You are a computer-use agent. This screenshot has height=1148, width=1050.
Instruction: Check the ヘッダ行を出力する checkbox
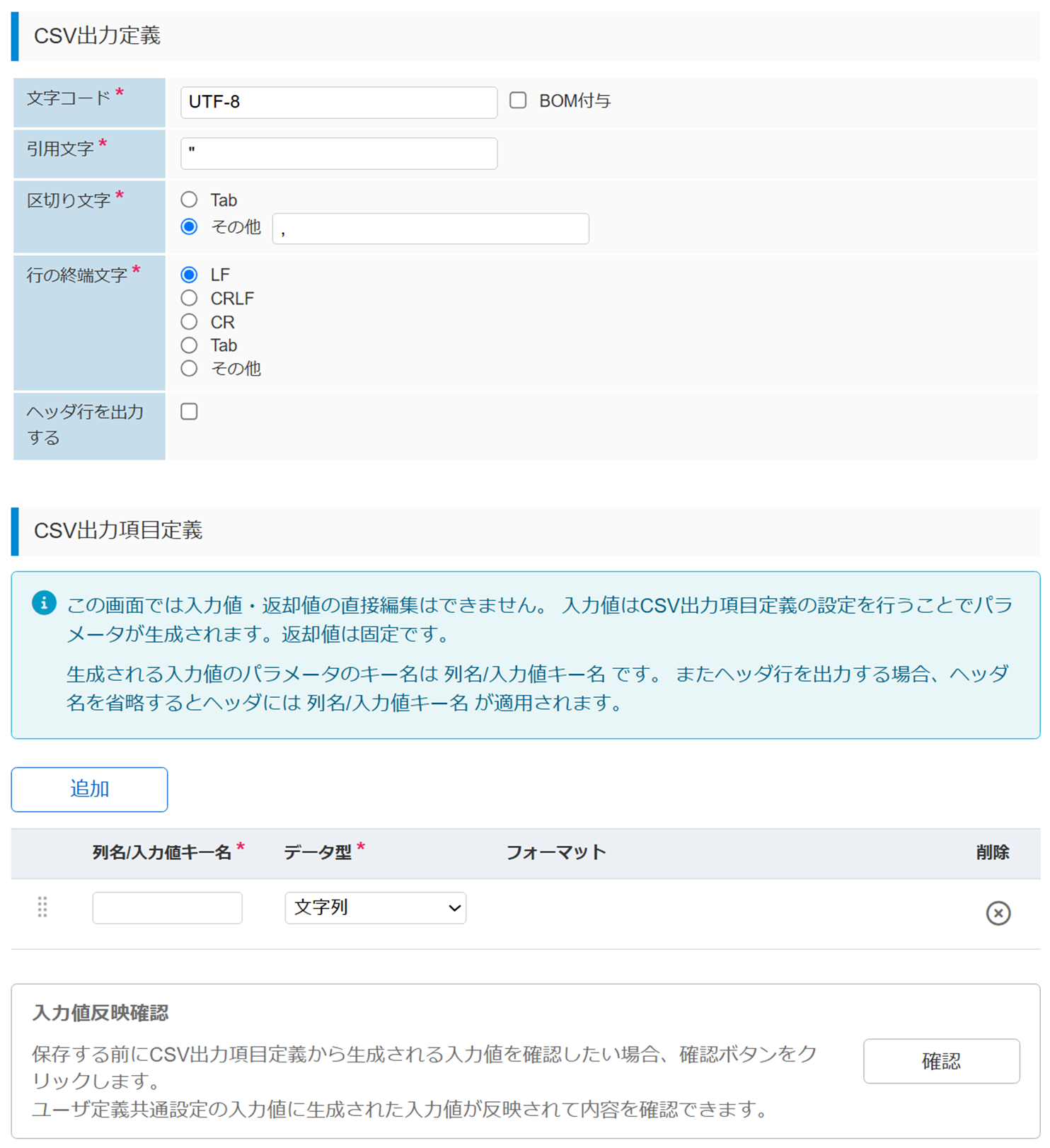(x=189, y=411)
